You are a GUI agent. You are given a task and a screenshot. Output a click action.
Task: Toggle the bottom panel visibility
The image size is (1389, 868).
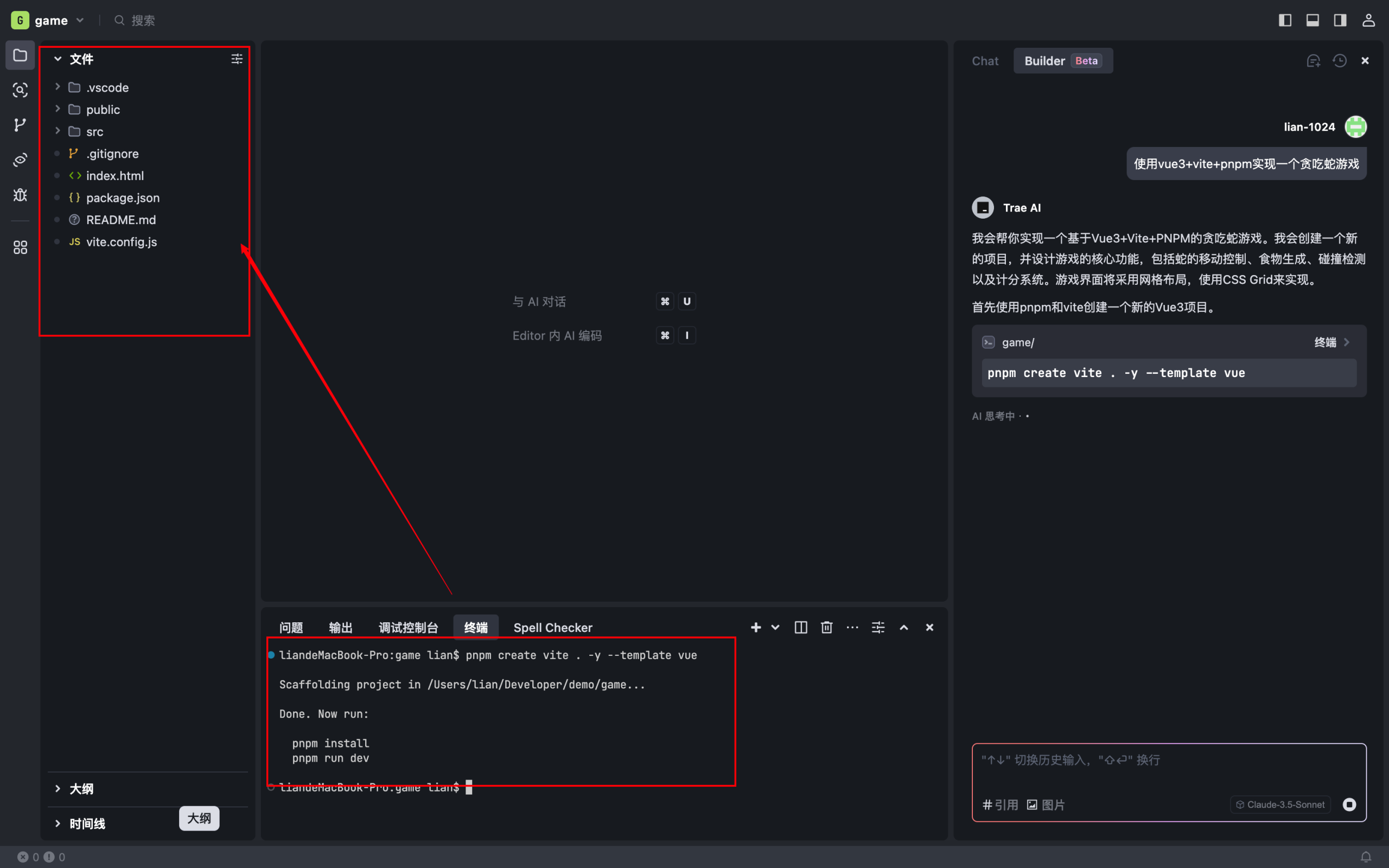[1312, 20]
